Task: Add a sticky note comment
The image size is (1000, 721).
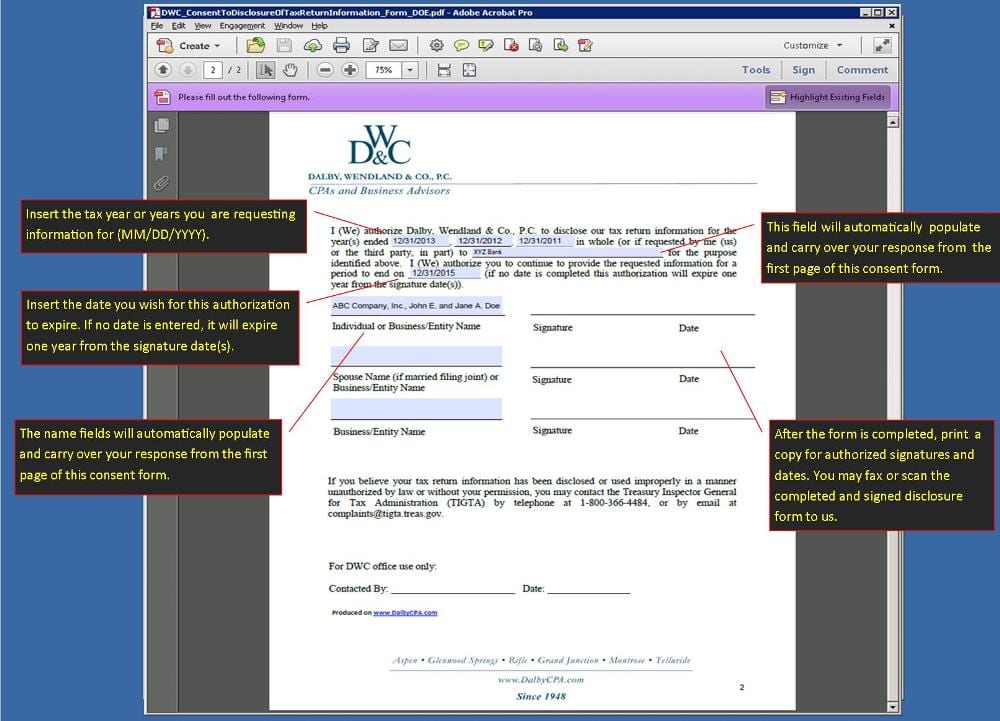Action: pyautogui.click(x=461, y=45)
